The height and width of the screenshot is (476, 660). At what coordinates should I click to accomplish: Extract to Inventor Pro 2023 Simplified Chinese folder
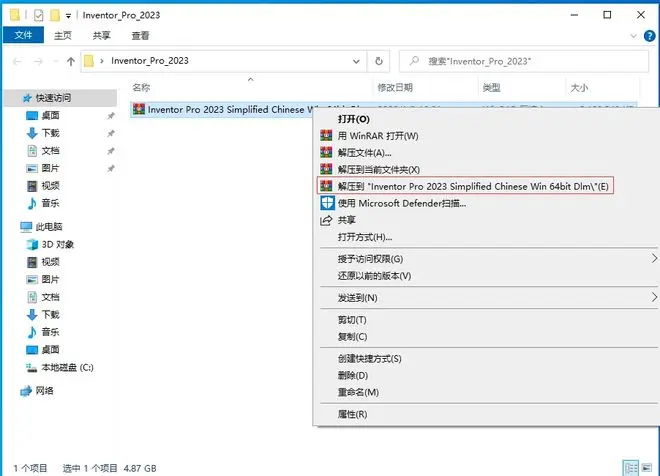tap(465, 186)
